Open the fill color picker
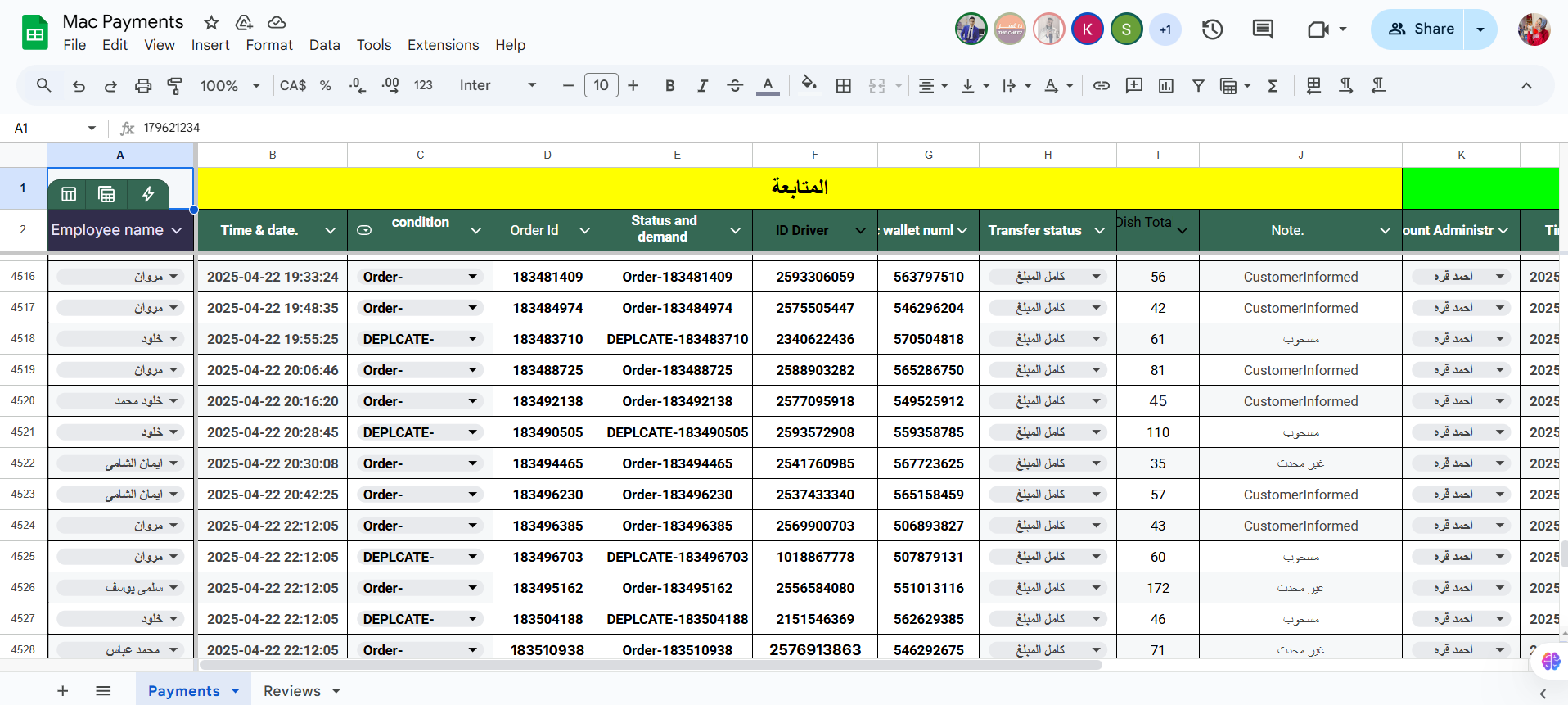 point(809,85)
